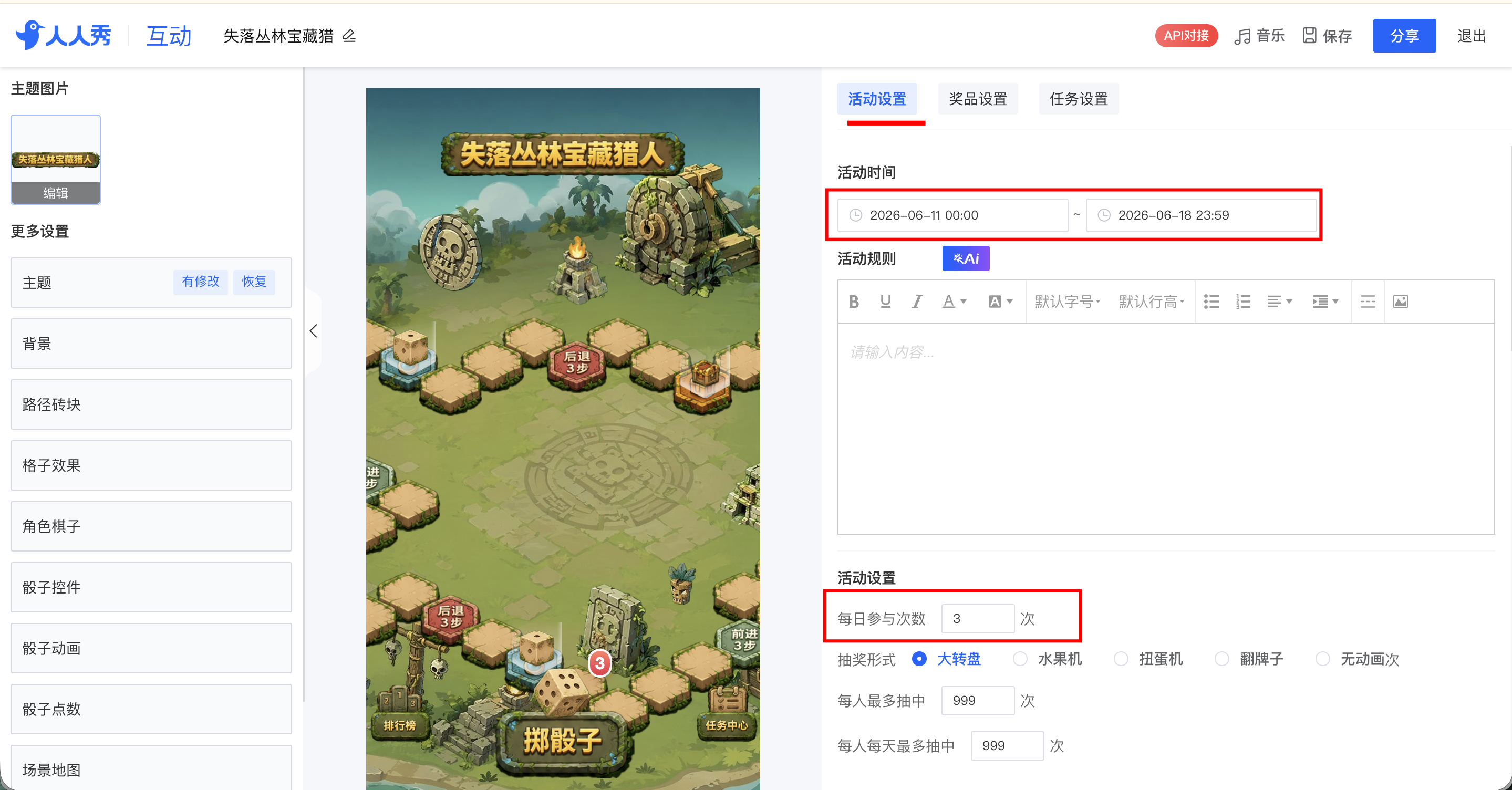The height and width of the screenshot is (790, 1512).
Task: Click the 人人秀 bird logo
Action: pos(64,35)
